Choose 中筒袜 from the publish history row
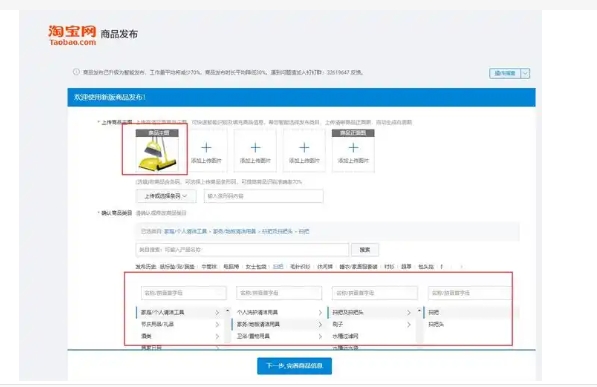Screen dimensions: 597x387 pyautogui.click(x=209, y=267)
